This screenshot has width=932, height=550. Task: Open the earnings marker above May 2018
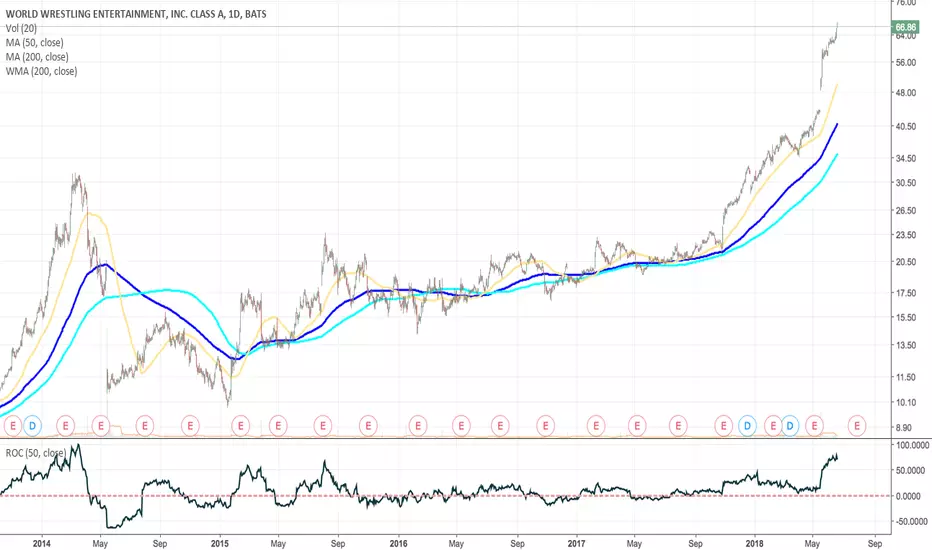(x=814, y=426)
